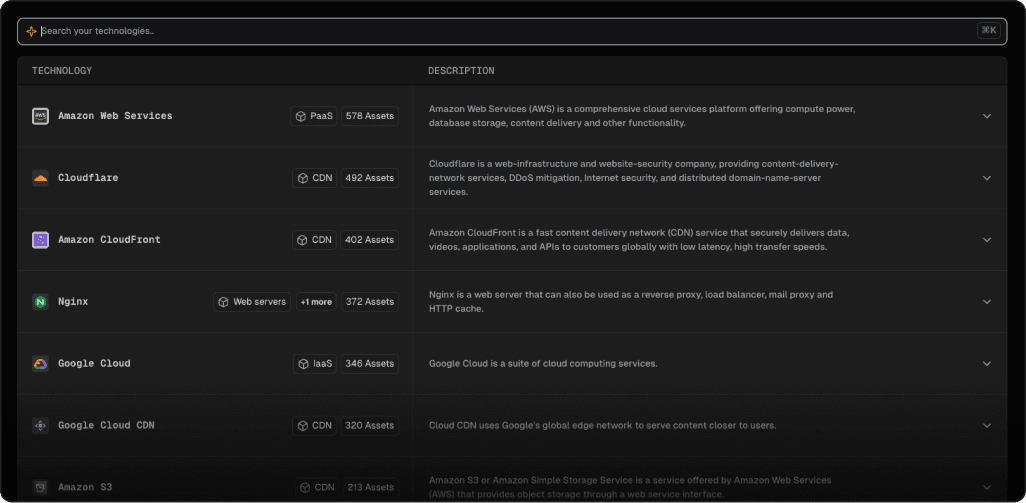Select the PaaS tag on Amazon Web Services
The width and height of the screenshot is (1026, 503).
[314, 116]
